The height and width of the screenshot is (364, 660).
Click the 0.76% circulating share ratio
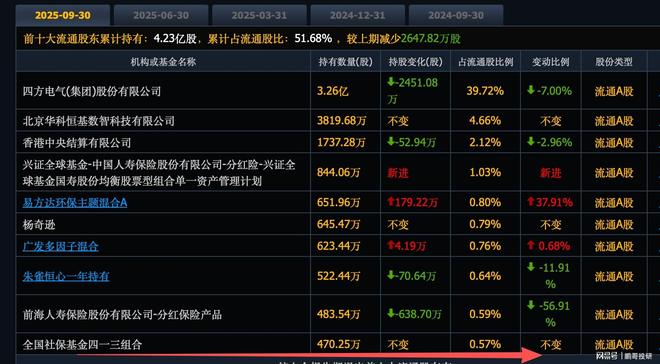tap(485, 246)
